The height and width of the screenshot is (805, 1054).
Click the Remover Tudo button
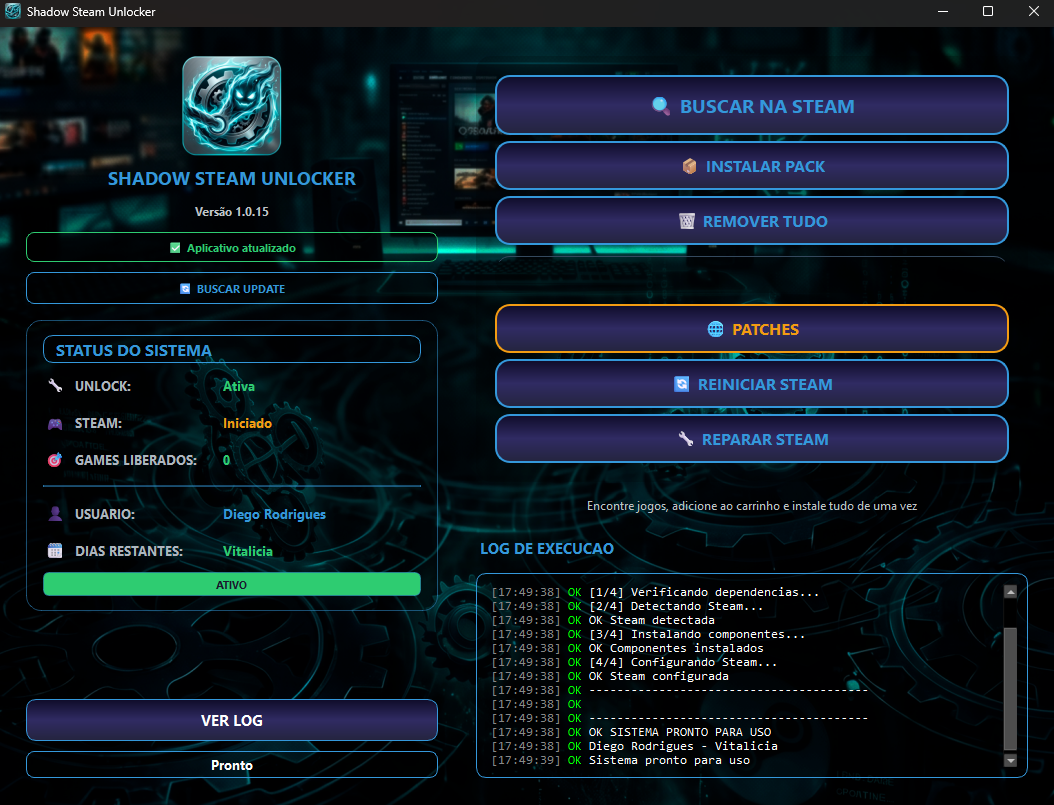[752, 221]
